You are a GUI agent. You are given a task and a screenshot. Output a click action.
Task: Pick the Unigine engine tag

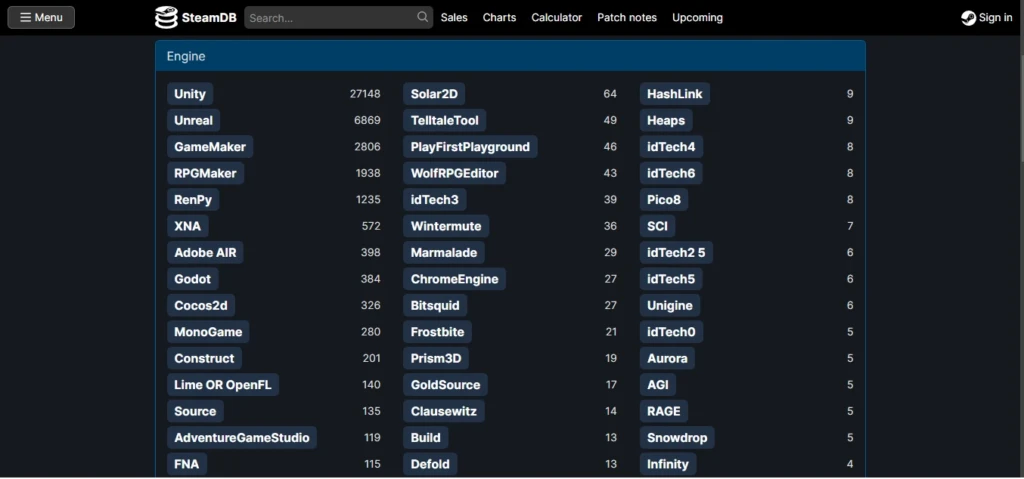(x=670, y=305)
